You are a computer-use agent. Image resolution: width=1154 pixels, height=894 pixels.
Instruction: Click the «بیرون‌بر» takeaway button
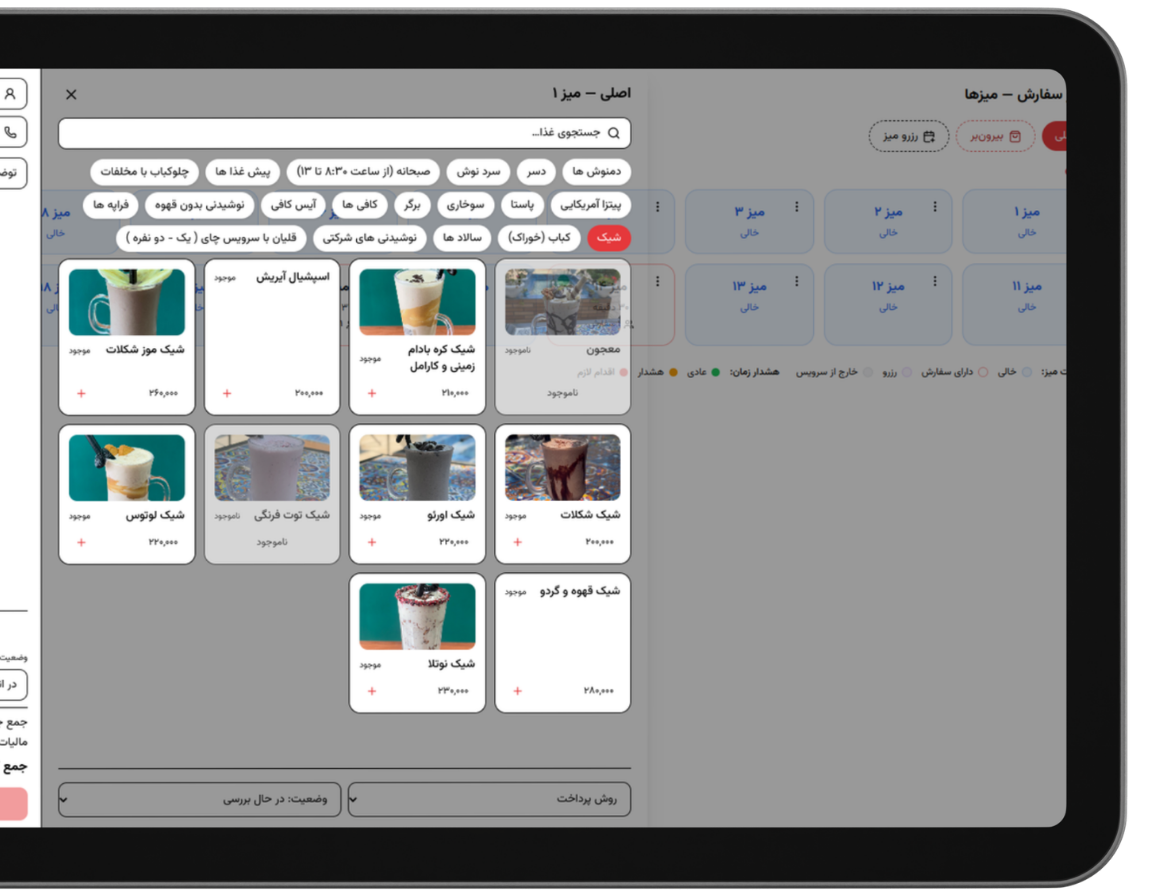point(996,136)
